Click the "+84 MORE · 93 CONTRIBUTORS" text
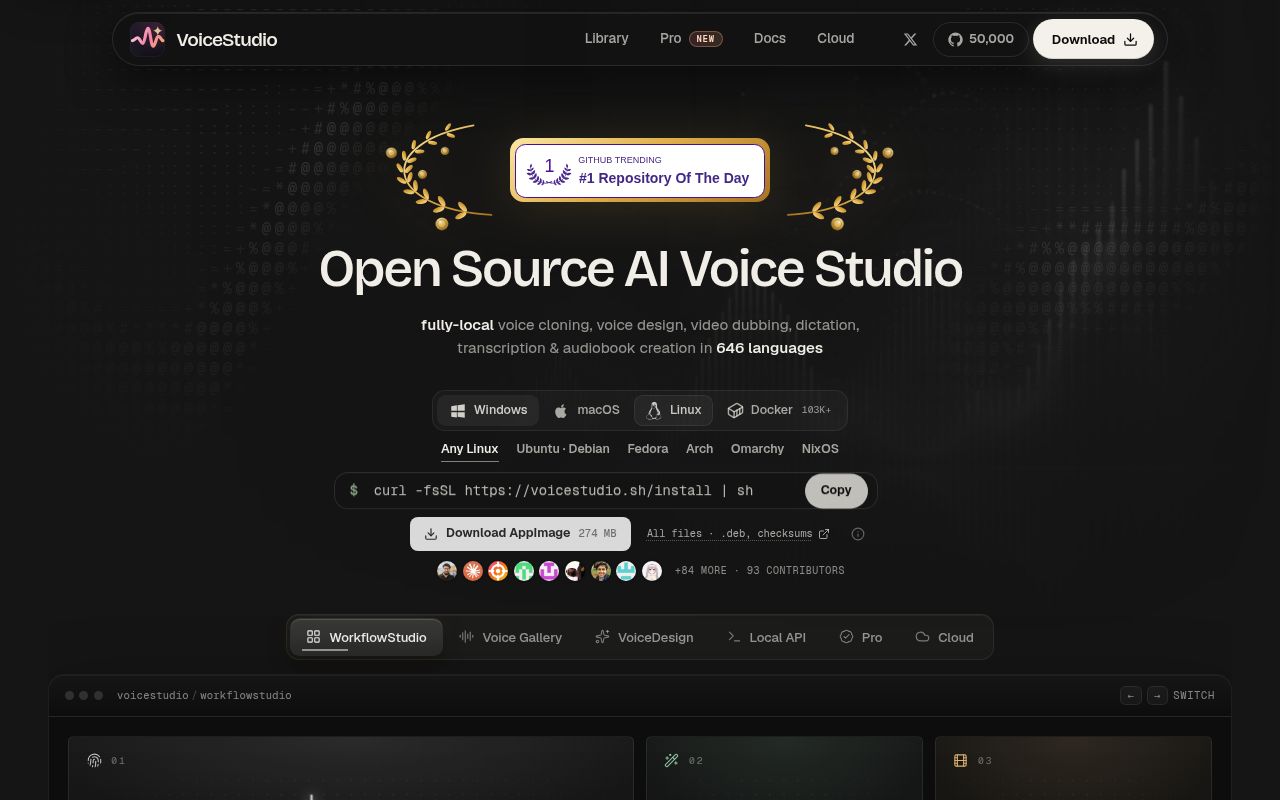This screenshot has height=800, width=1280. click(x=760, y=571)
